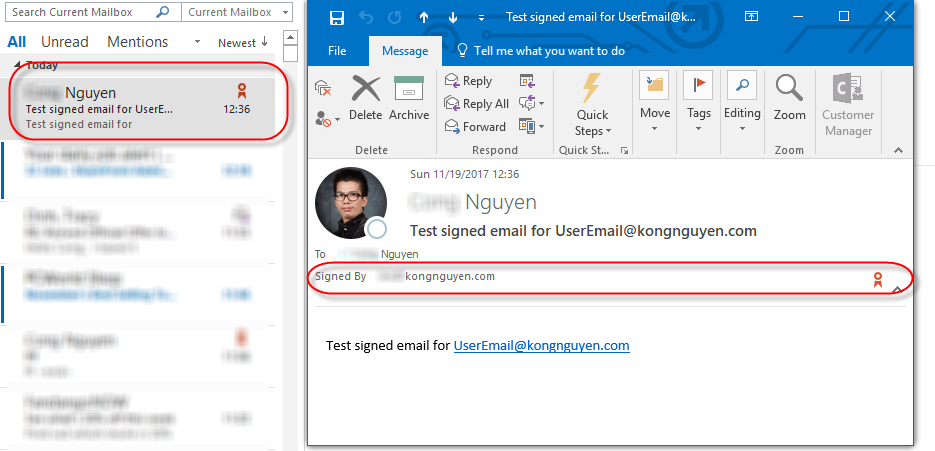
Task: Archive the message
Action: (x=409, y=98)
